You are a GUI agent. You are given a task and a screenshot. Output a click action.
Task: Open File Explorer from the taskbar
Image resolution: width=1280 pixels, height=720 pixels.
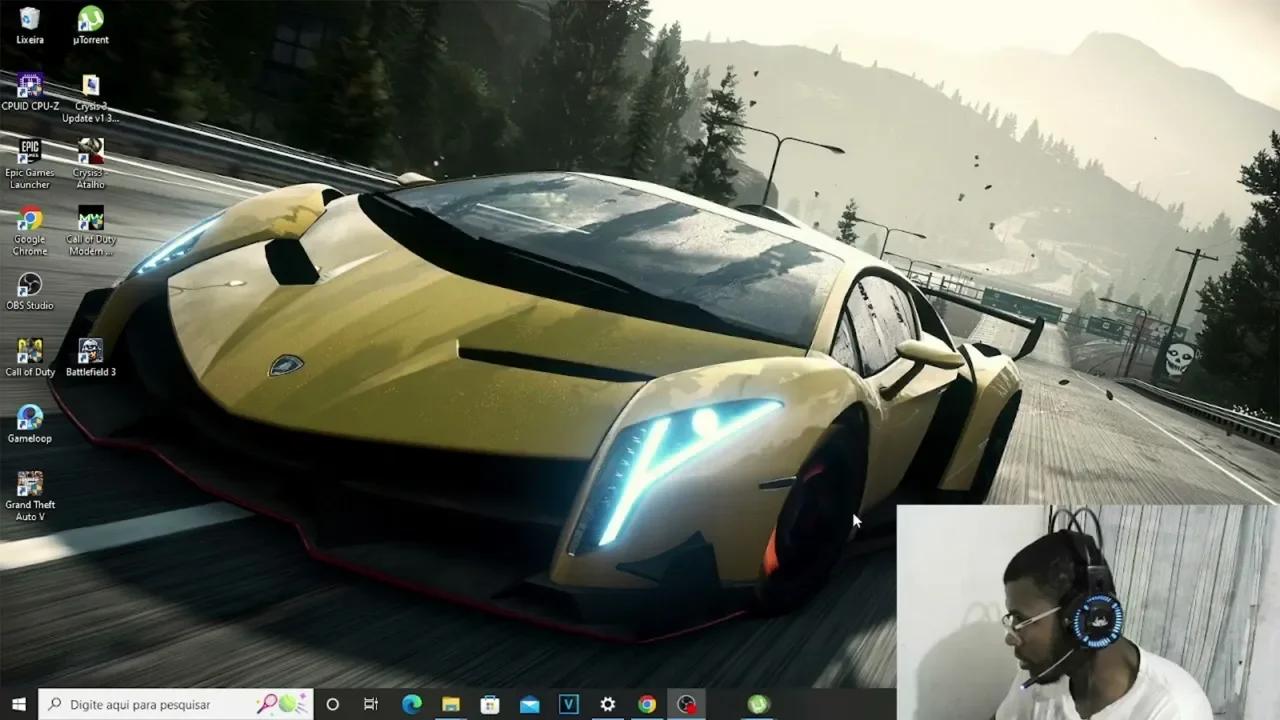pyautogui.click(x=450, y=704)
